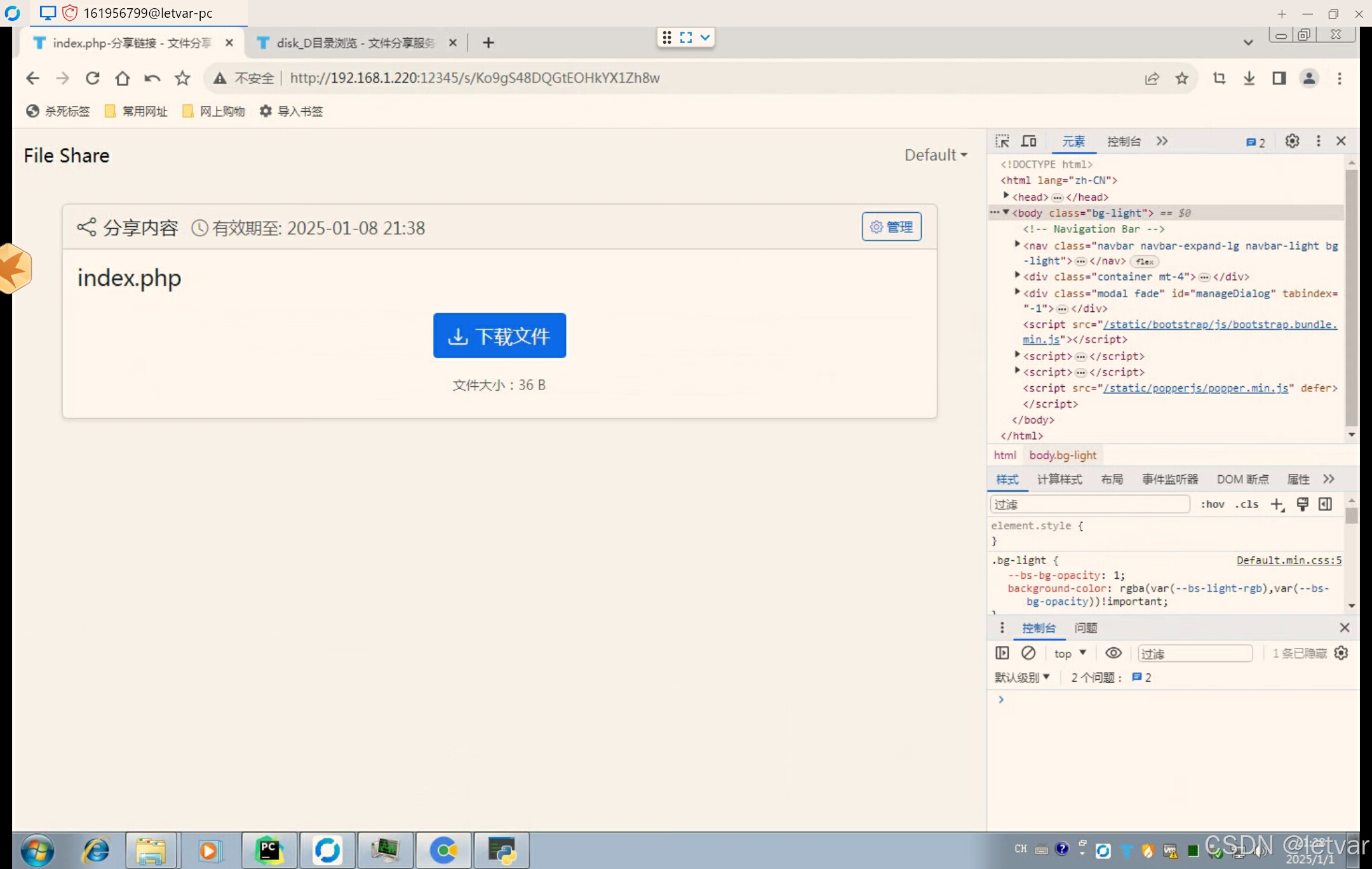Viewport: 1372px width, 869px height.
Task: Open the console top context dropdown
Action: coord(1070,653)
